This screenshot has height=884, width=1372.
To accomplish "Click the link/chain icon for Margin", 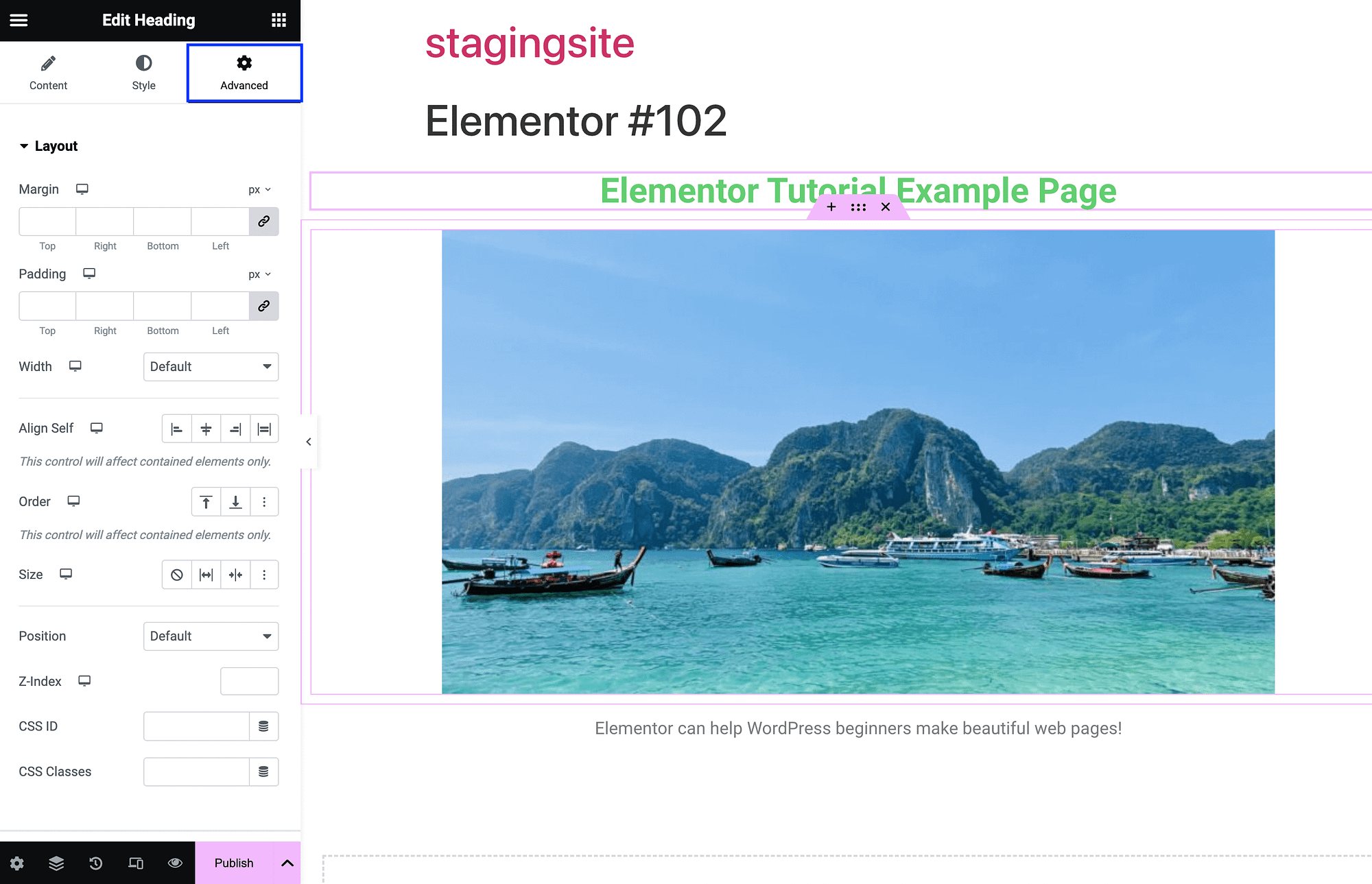I will click(263, 222).
